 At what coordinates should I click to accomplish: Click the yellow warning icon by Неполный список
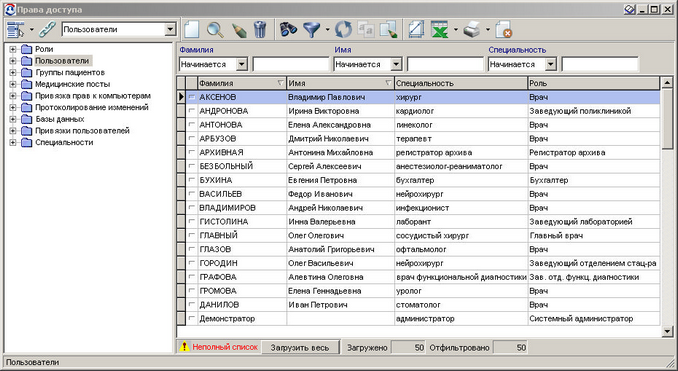[185, 347]
